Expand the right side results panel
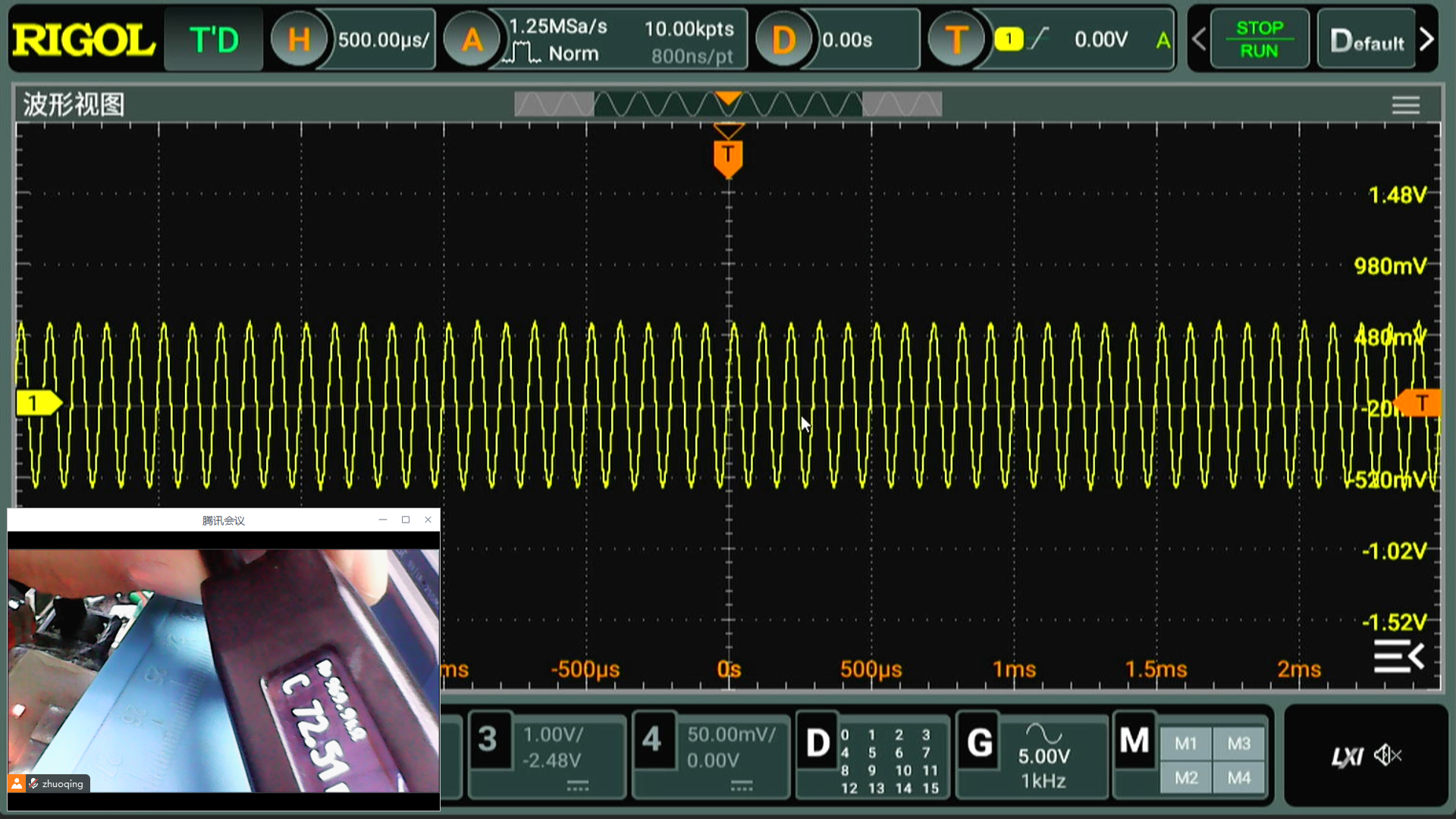1456x819 pixels. 1398,657
